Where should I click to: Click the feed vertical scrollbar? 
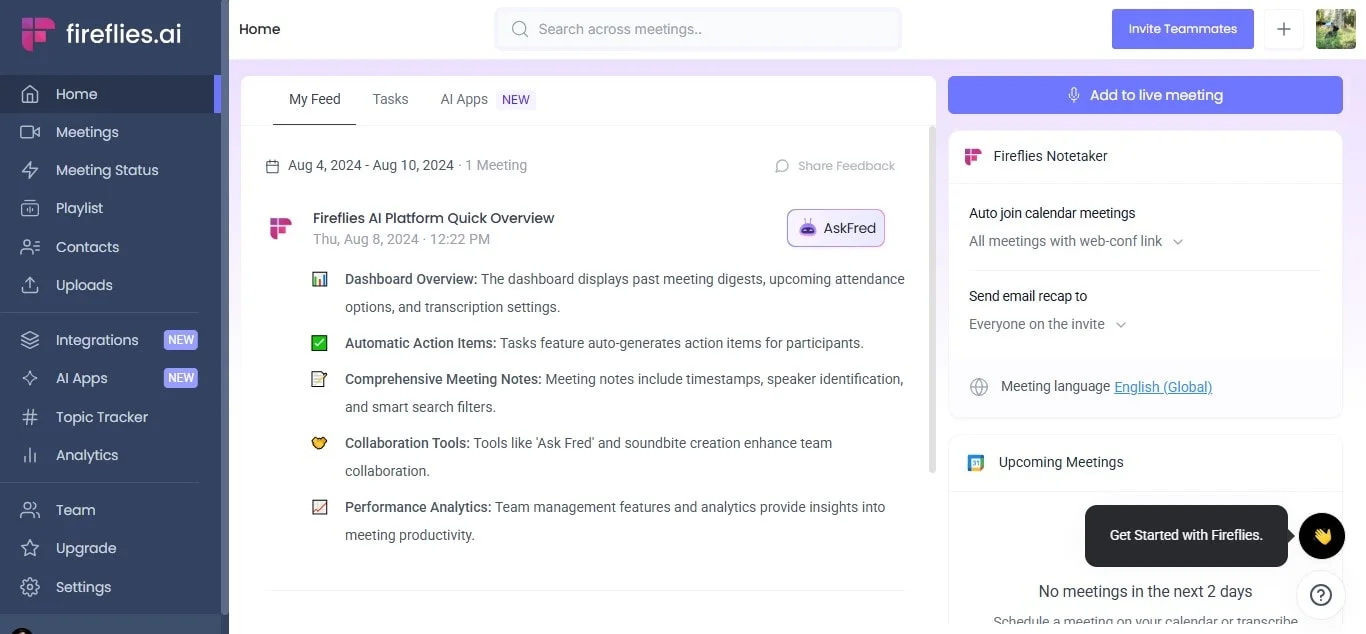point(933,300)
